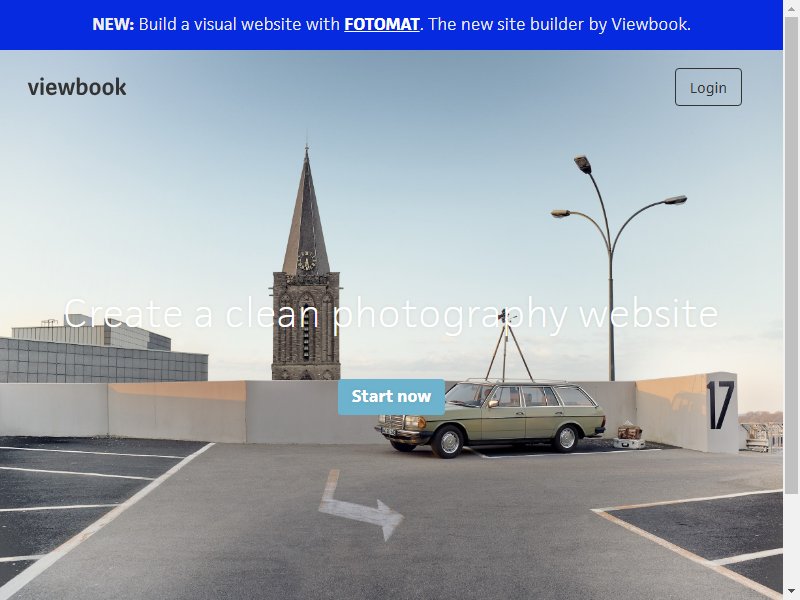Click the suitcase behind the car
800x600 pixels.
tap(630, 433)
